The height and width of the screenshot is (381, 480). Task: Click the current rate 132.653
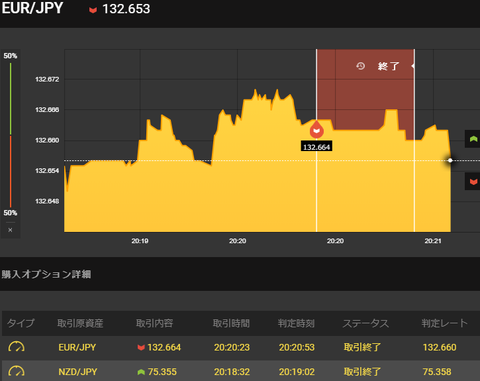(126, 9)
